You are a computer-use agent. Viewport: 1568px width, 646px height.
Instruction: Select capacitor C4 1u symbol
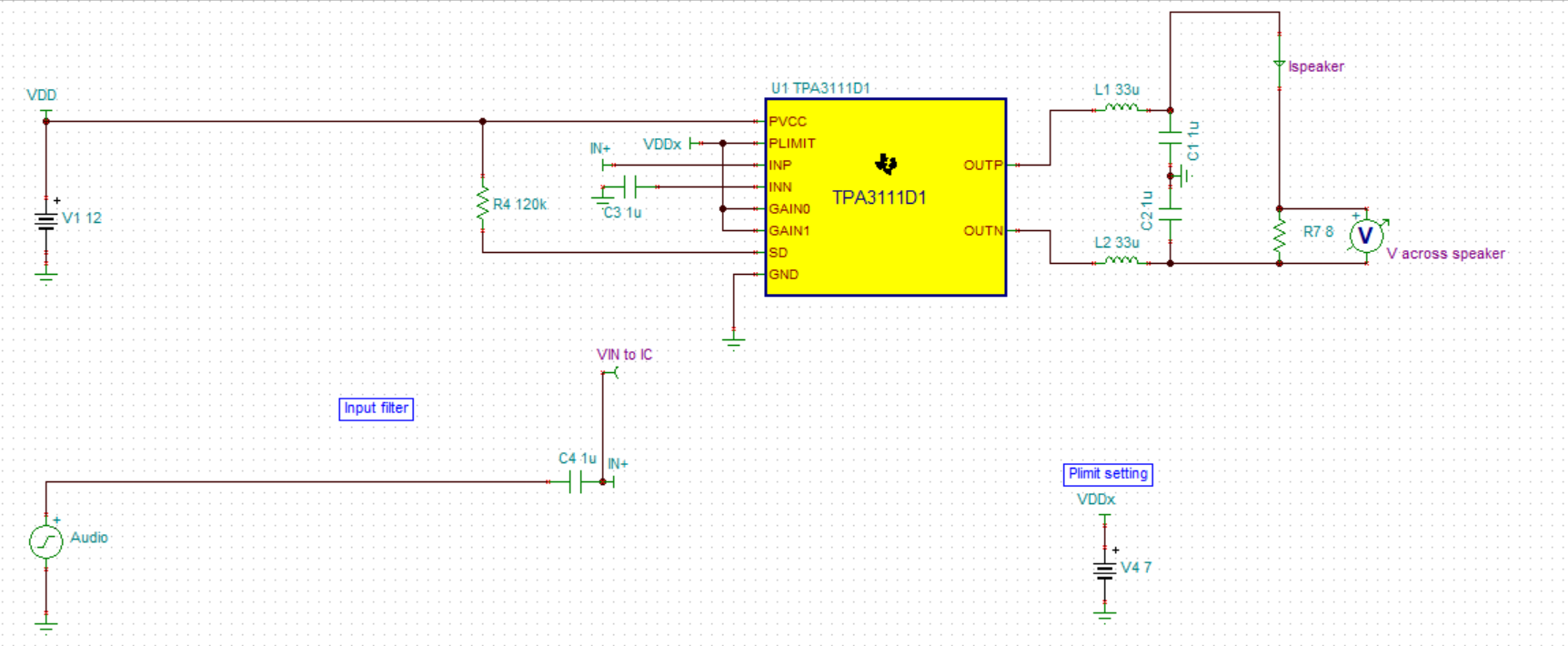coord(575,482)
